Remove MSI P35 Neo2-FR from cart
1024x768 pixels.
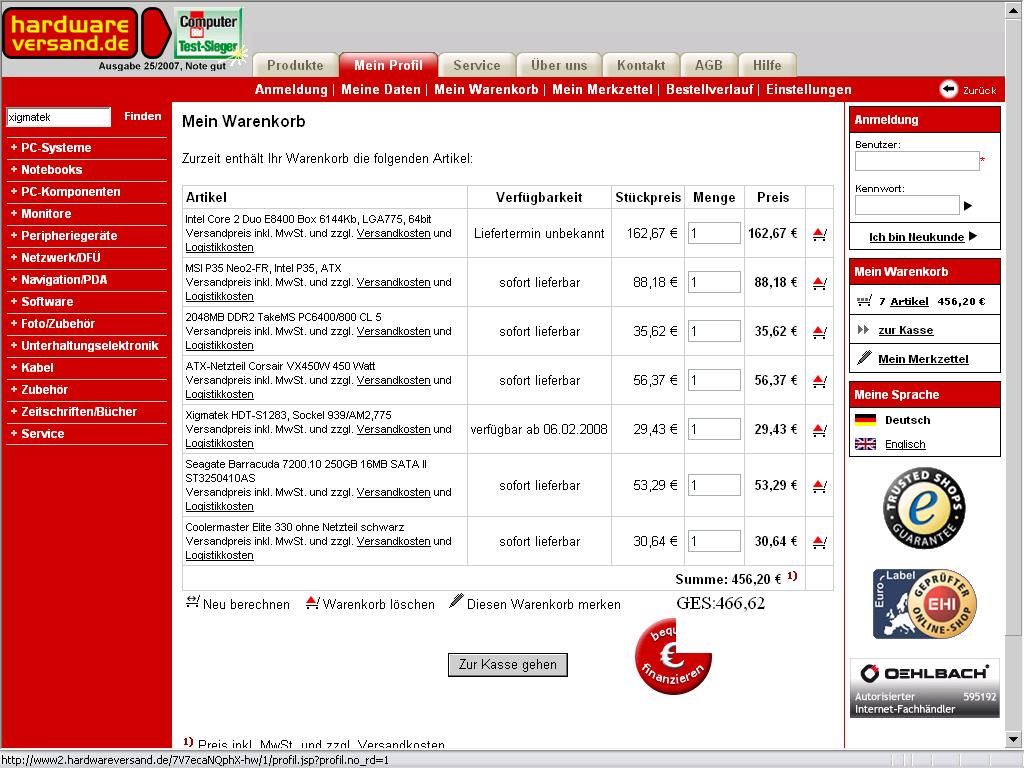[x=820, y=283]
